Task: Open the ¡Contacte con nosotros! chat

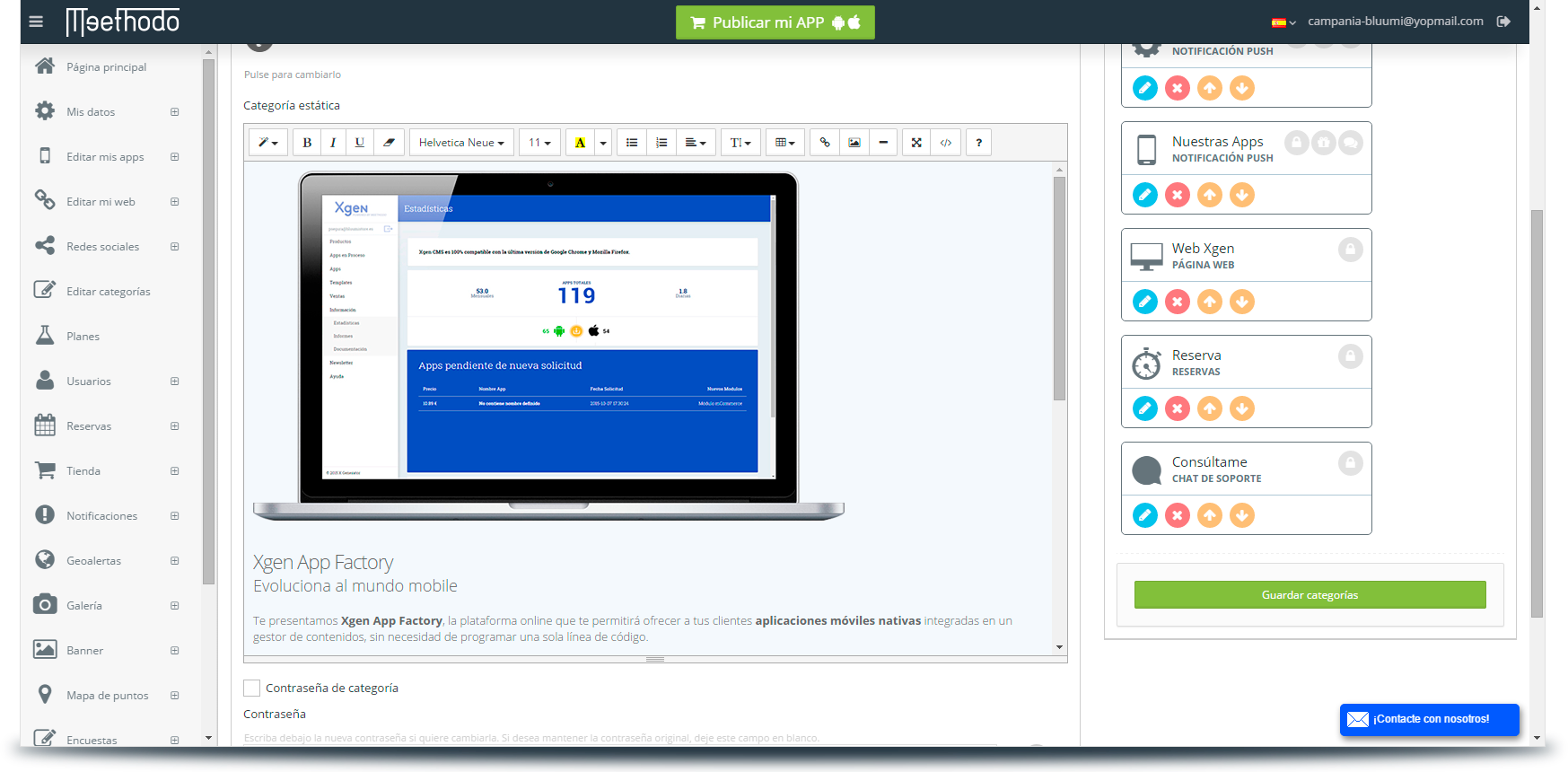Action: point(1430,719)
